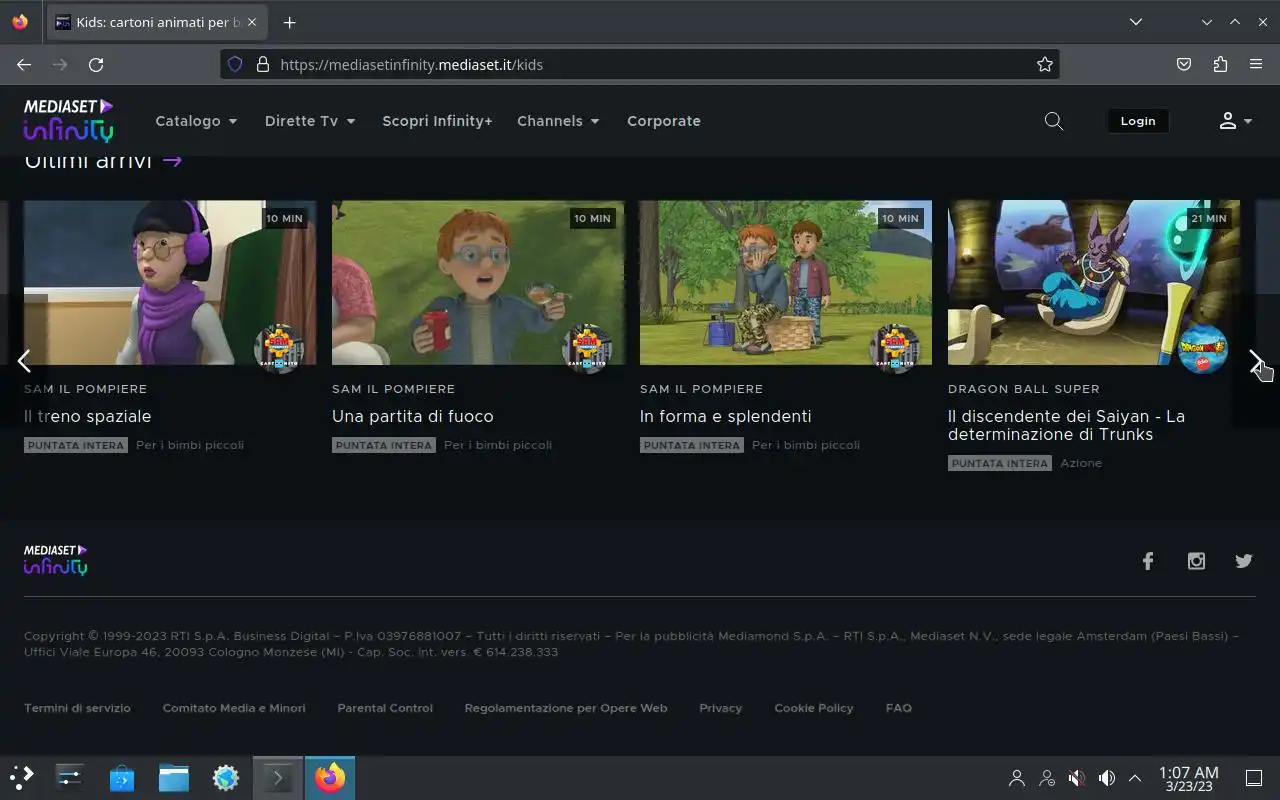Image resolution: width=1280 pixels, height=800 pixels.
Task: Expand the Channels dropdown menu
Action: click(558, 121)
